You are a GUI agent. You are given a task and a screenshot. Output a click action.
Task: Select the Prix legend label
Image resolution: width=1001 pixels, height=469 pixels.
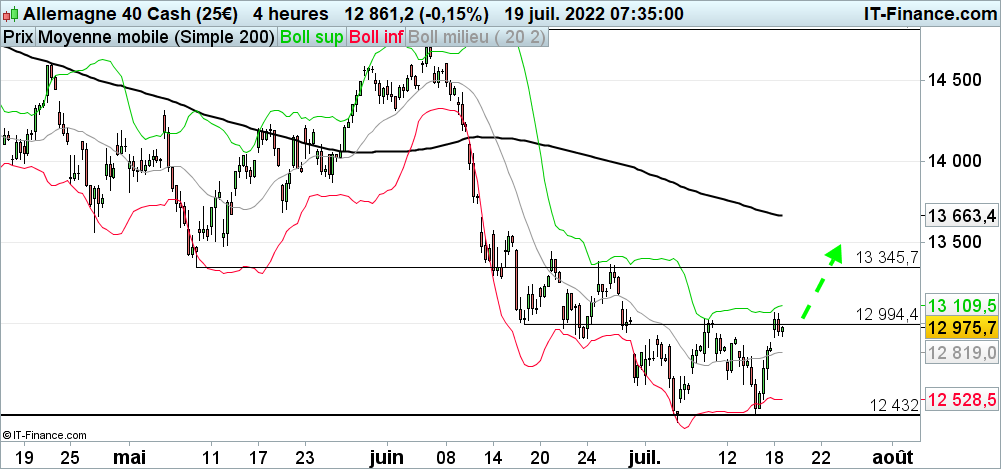(18, 37)
